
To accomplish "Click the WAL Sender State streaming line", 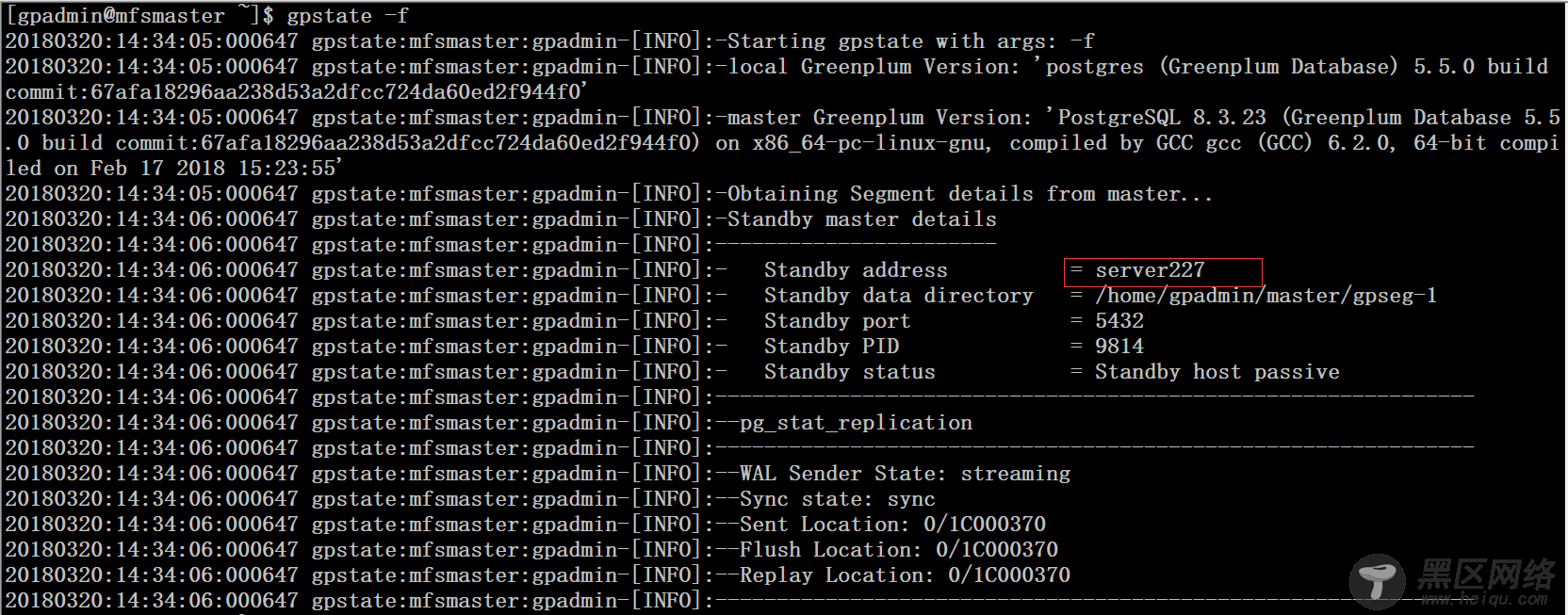I will click(x=905, y=474).
